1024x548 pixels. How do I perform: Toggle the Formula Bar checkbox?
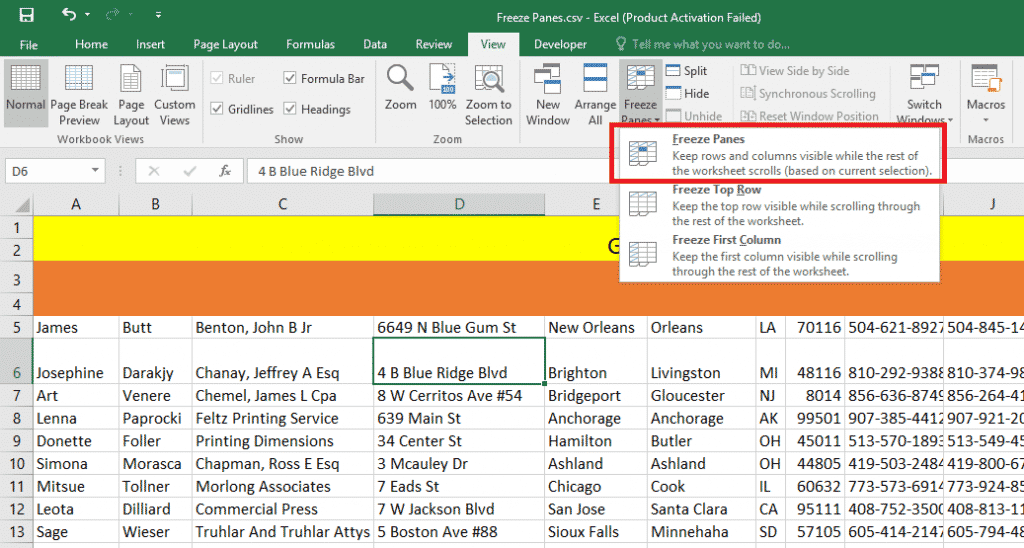click(x=290, y=79)
